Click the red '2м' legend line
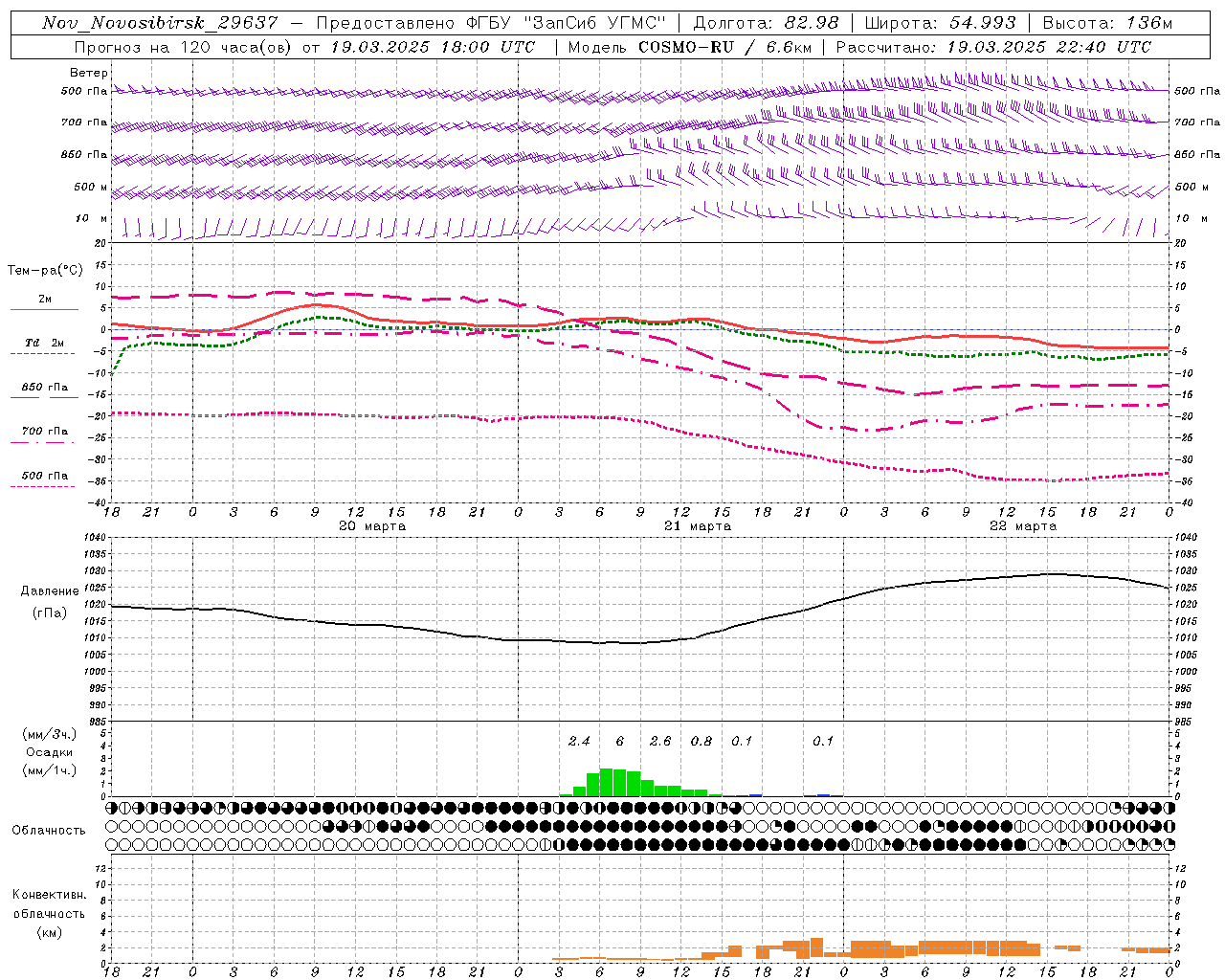This screenshot has width=1225, height=980. click(x=44, y=309)
